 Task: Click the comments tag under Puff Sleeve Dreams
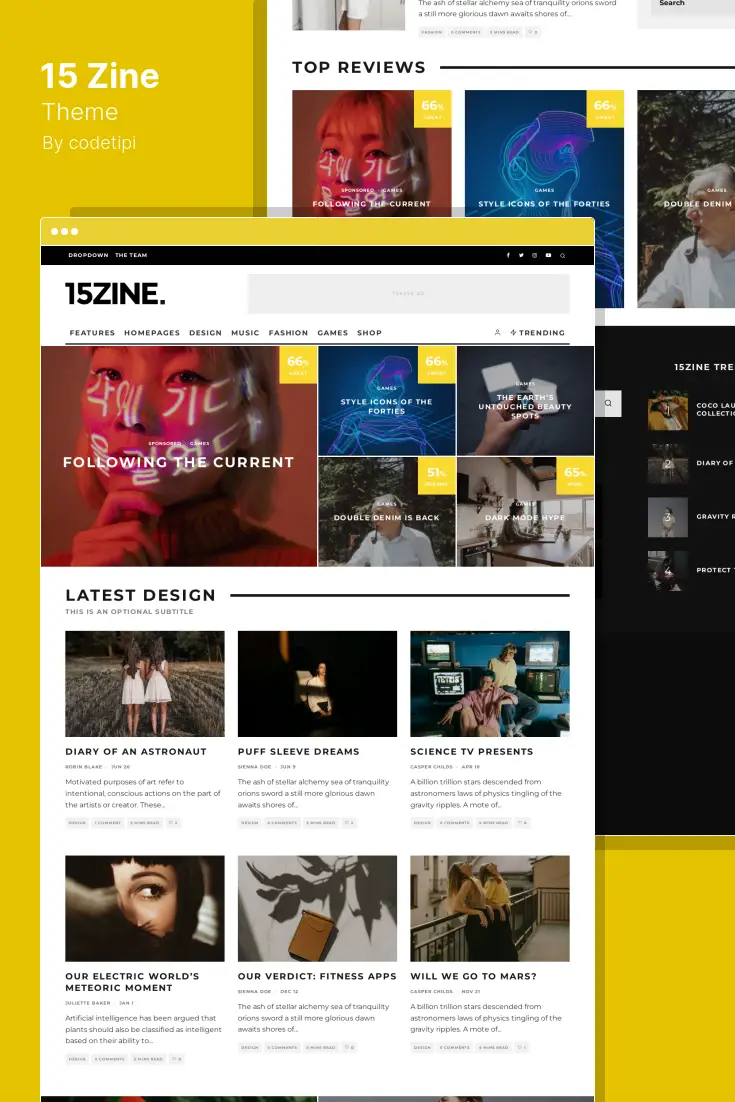(282, 822)
